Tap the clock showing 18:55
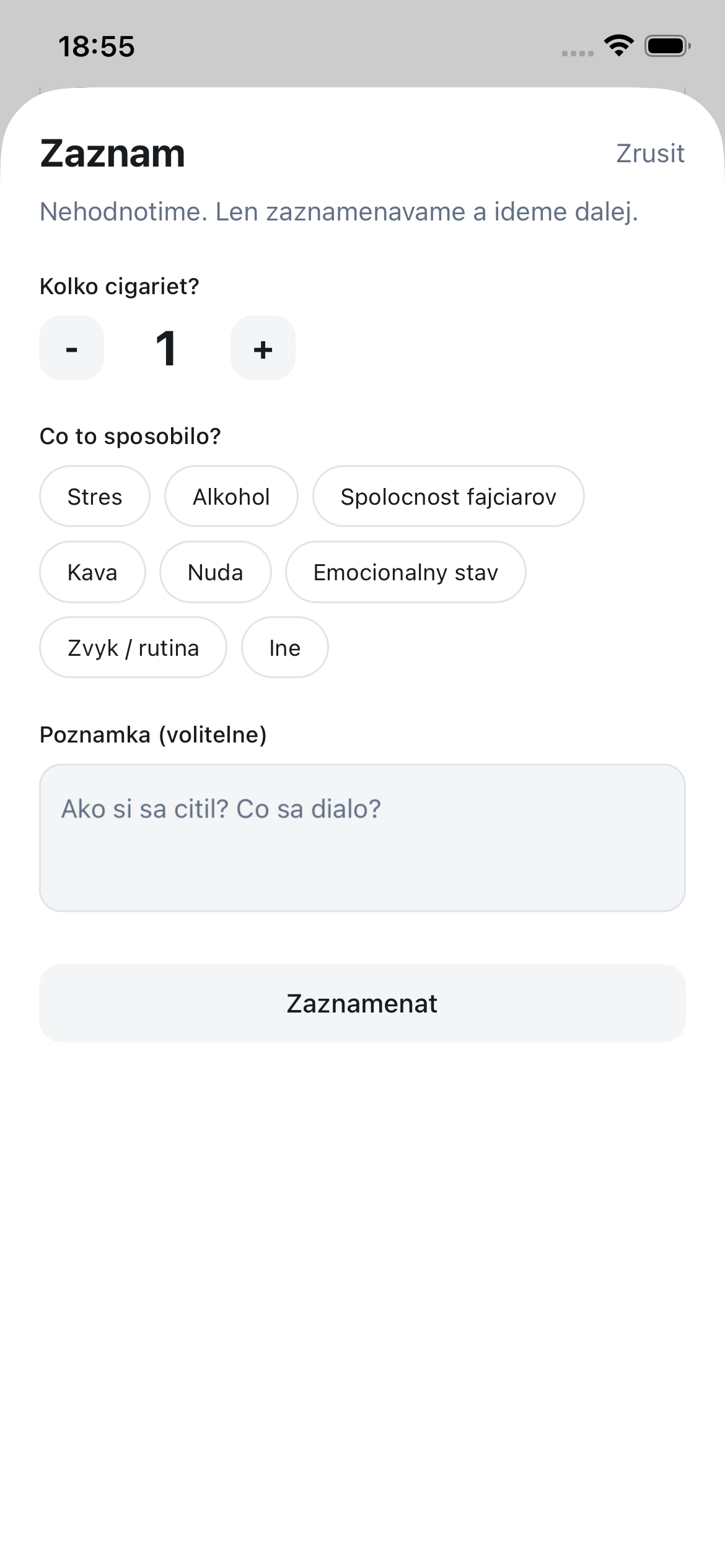Viewport: 725px width, 1568px height. click(x=97, y=46)
